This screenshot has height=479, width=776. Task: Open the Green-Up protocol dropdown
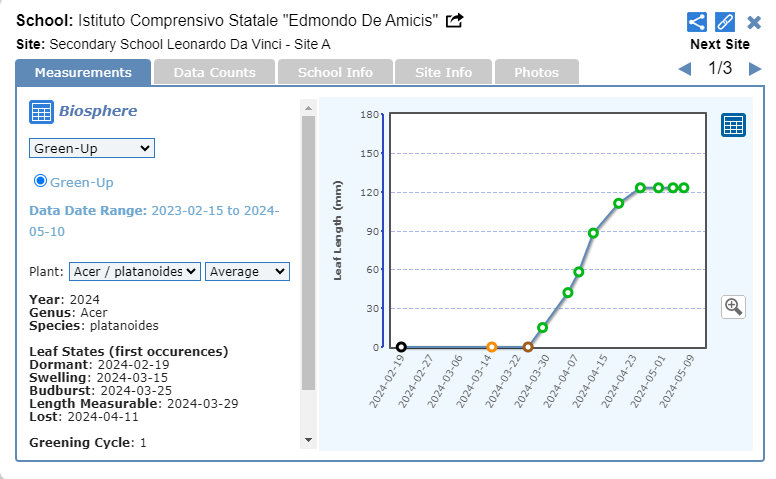91,148
